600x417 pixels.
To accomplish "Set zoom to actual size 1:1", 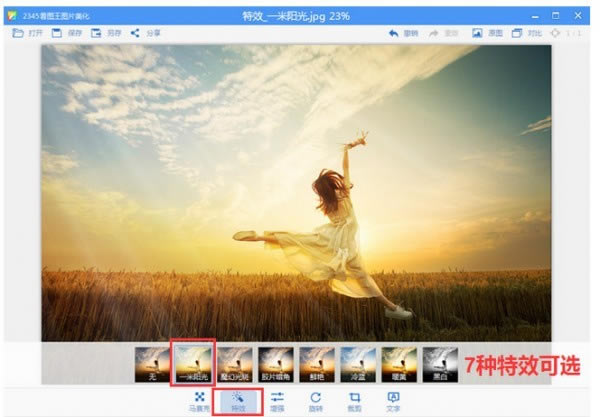I will click(x=566, y=33).
